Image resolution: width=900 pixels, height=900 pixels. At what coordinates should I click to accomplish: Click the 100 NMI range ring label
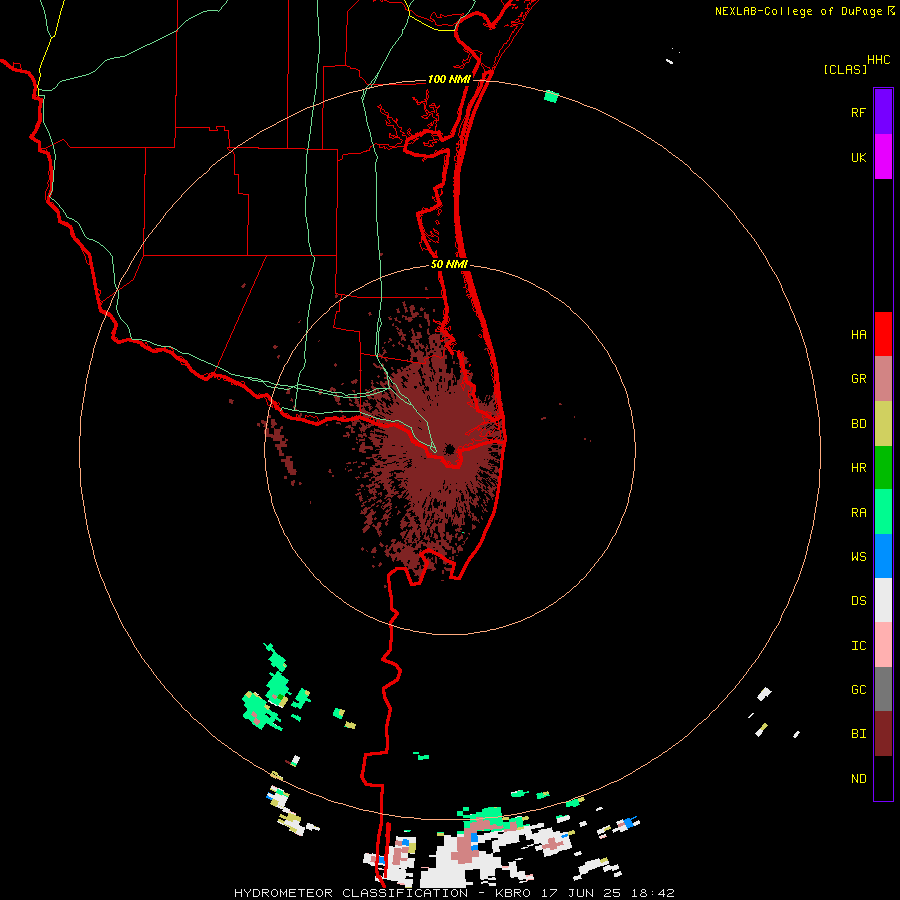[x=449, y=79]
